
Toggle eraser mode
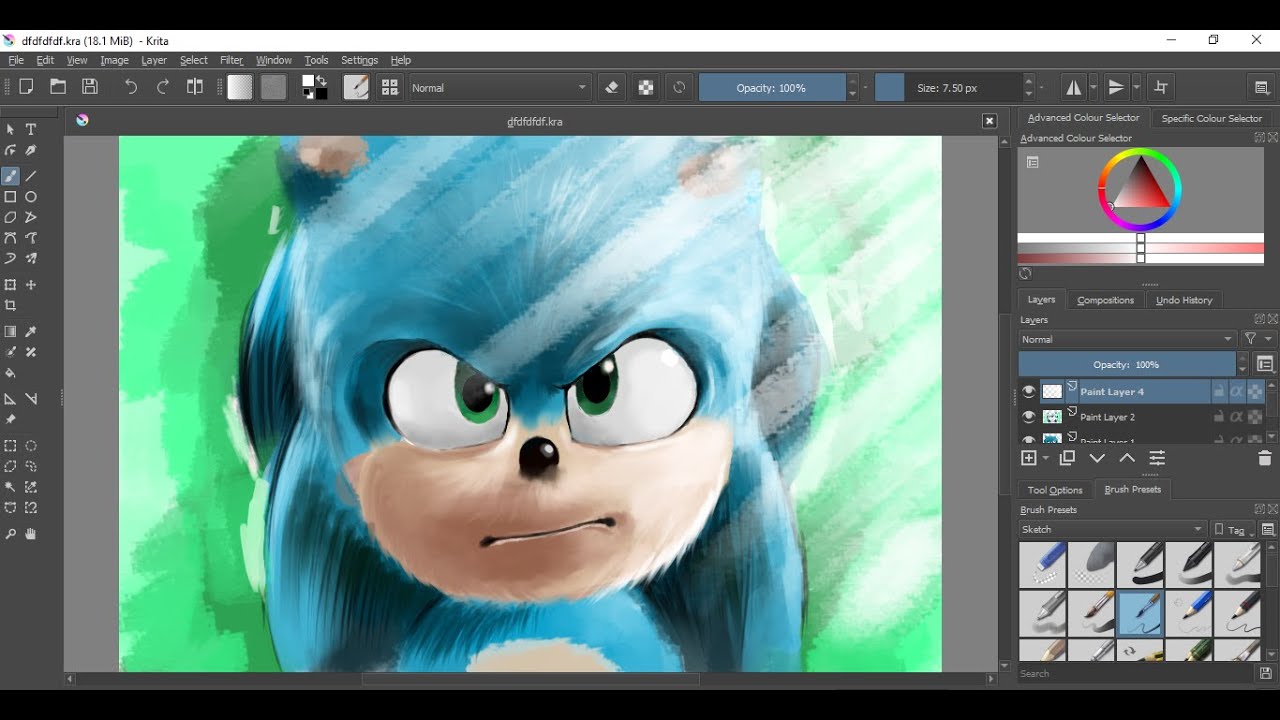point(612,87)
